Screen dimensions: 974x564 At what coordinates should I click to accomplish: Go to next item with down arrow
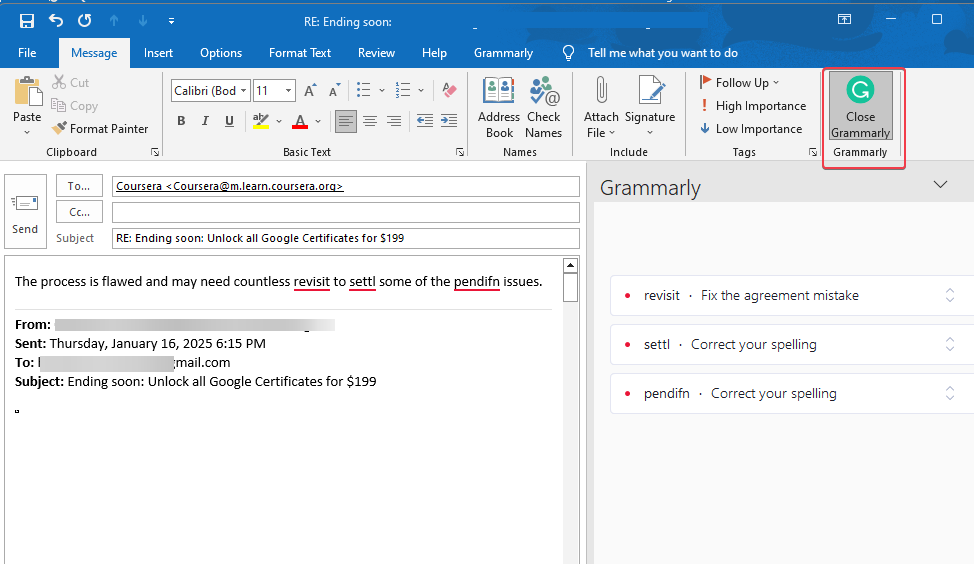143,21
